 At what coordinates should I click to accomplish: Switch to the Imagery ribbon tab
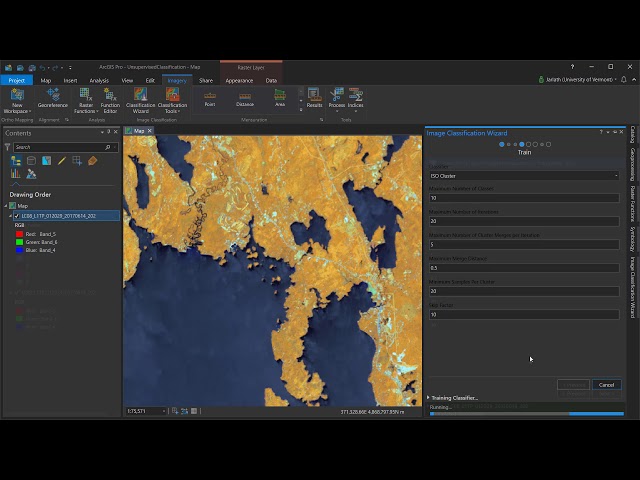pyautogui.click(x=177, y=80)
